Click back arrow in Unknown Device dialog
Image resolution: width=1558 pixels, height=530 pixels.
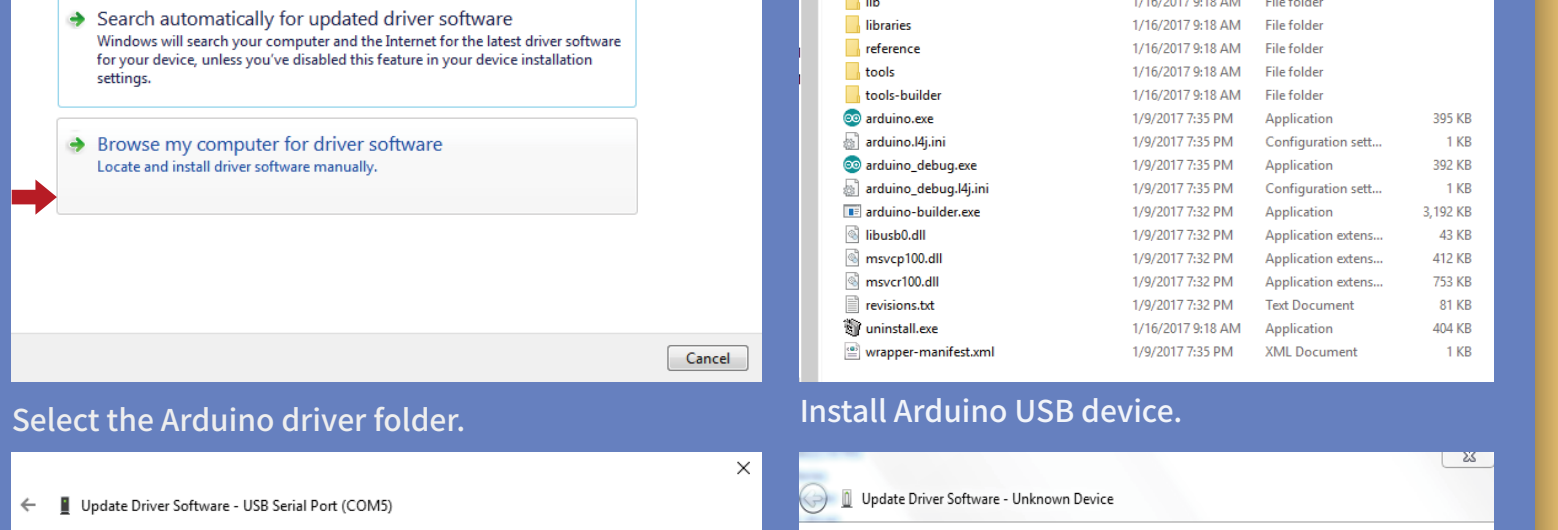pyautogui.click(x=814, y=498)
